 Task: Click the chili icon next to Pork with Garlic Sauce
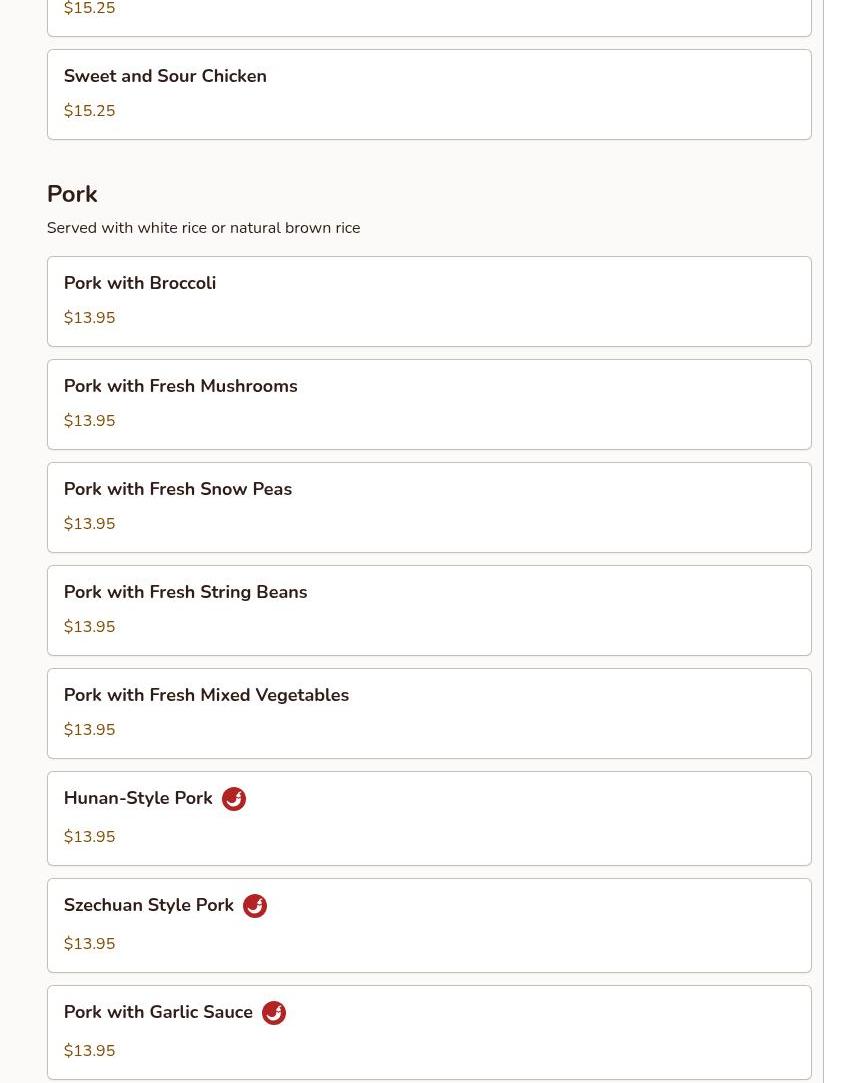tap(274, 1013)
